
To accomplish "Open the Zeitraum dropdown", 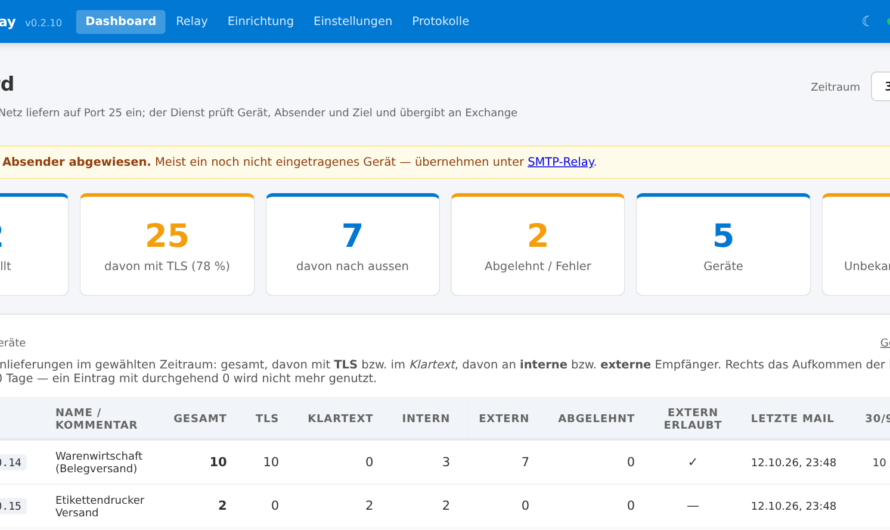I will click(x=881, y=86).
